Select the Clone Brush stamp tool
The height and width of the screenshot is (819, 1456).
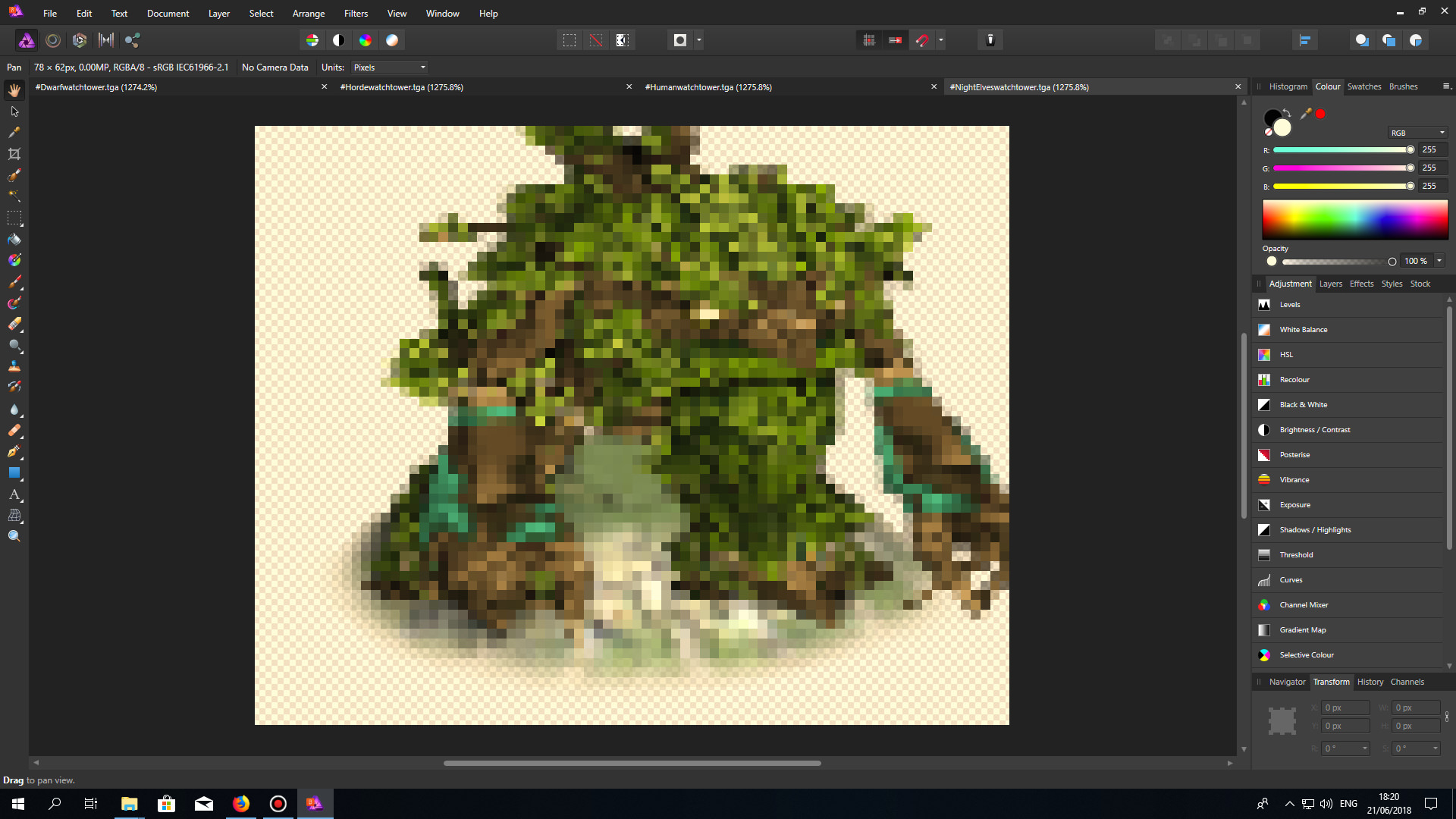[14, 367]
